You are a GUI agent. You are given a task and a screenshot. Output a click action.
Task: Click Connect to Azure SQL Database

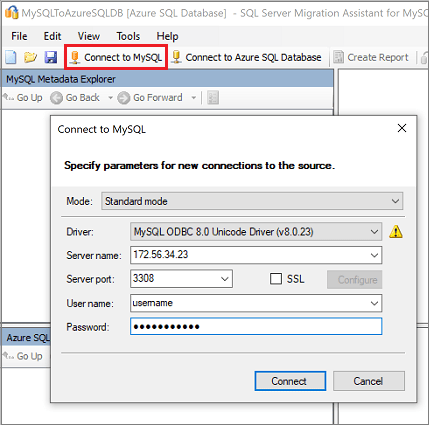coord(246,57)
